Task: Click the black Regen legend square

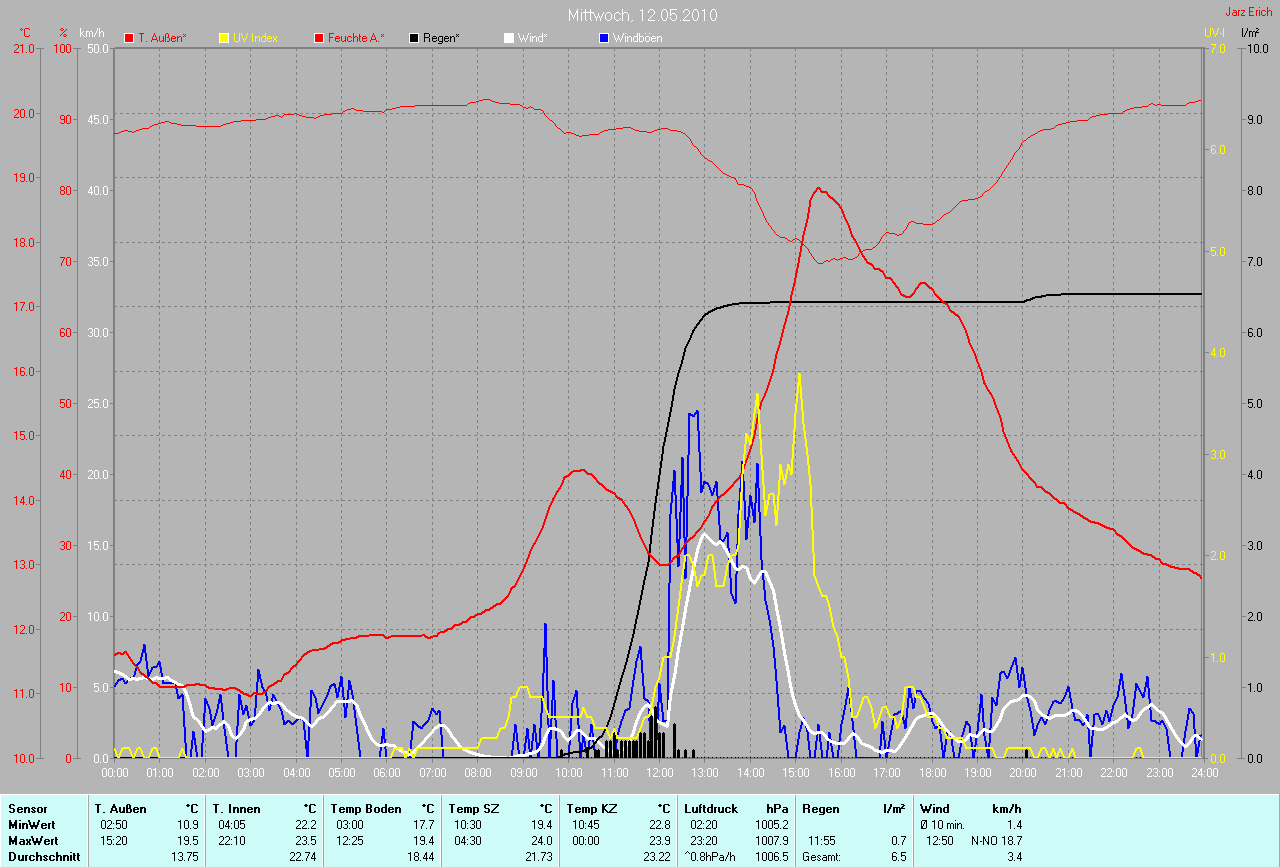Action: 414,38
